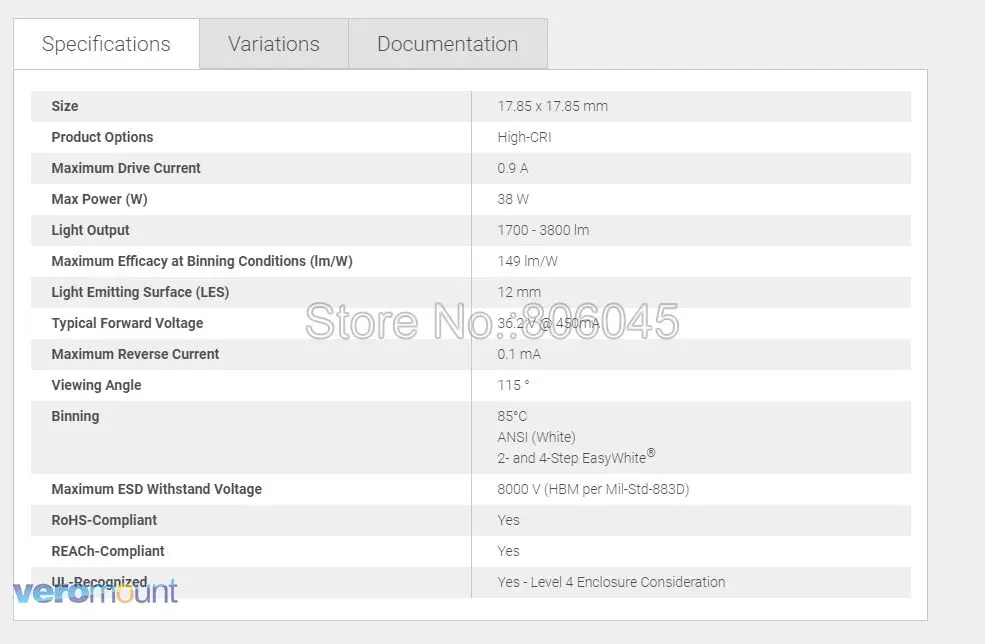This screenshot has height=644, width=985.
Task: Select the 'Typical Forward Voltage' label
Action: (128, 323)
